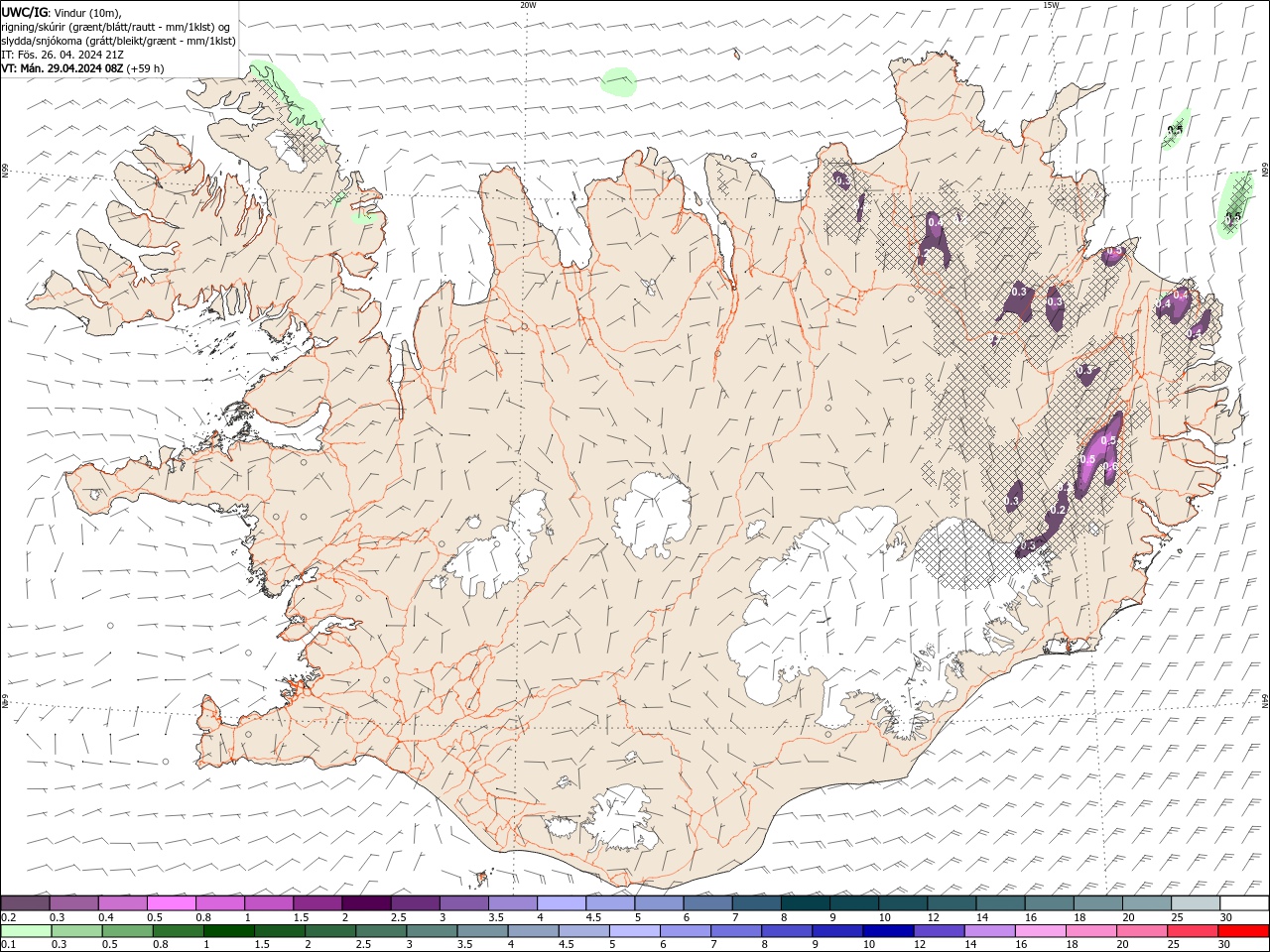Click the 3.5 swatch in lower legend
Screen dimensions: 1270x952
[482, 931]
